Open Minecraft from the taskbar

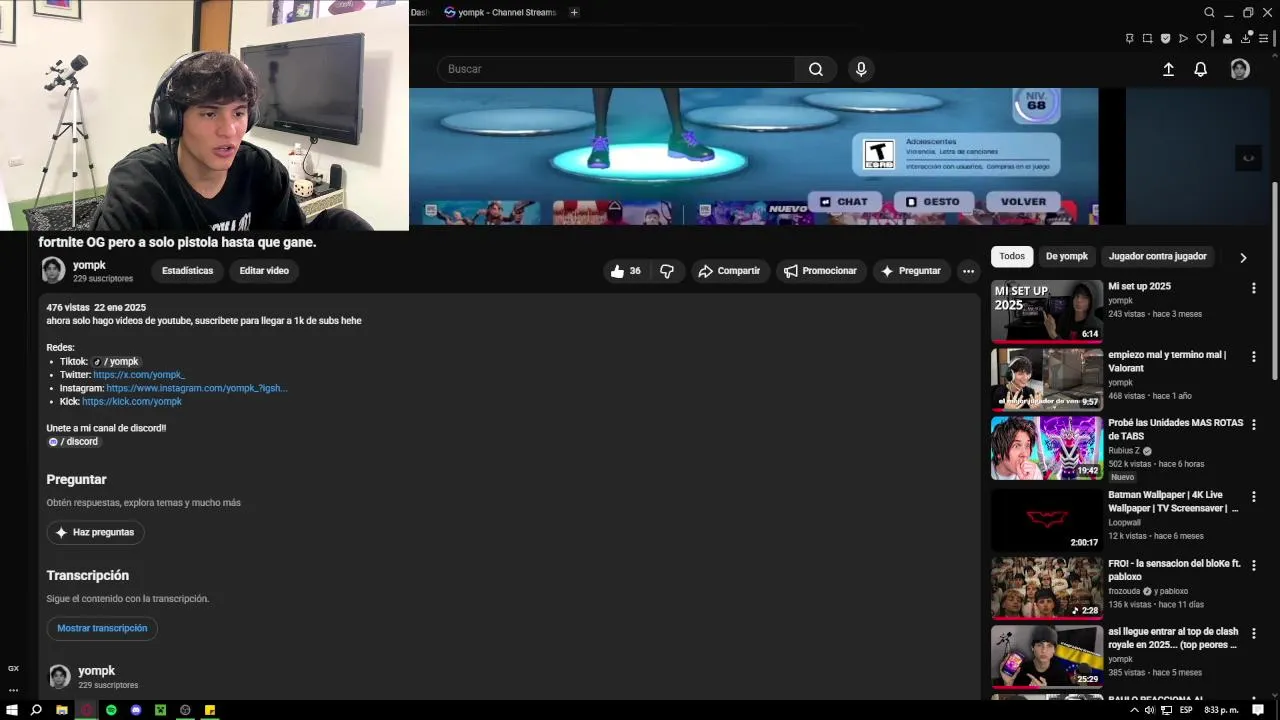160,710
